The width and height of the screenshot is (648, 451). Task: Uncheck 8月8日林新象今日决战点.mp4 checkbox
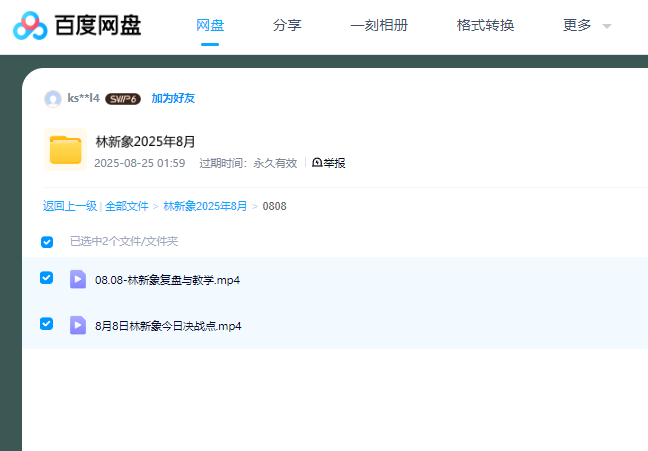(47, 324)
